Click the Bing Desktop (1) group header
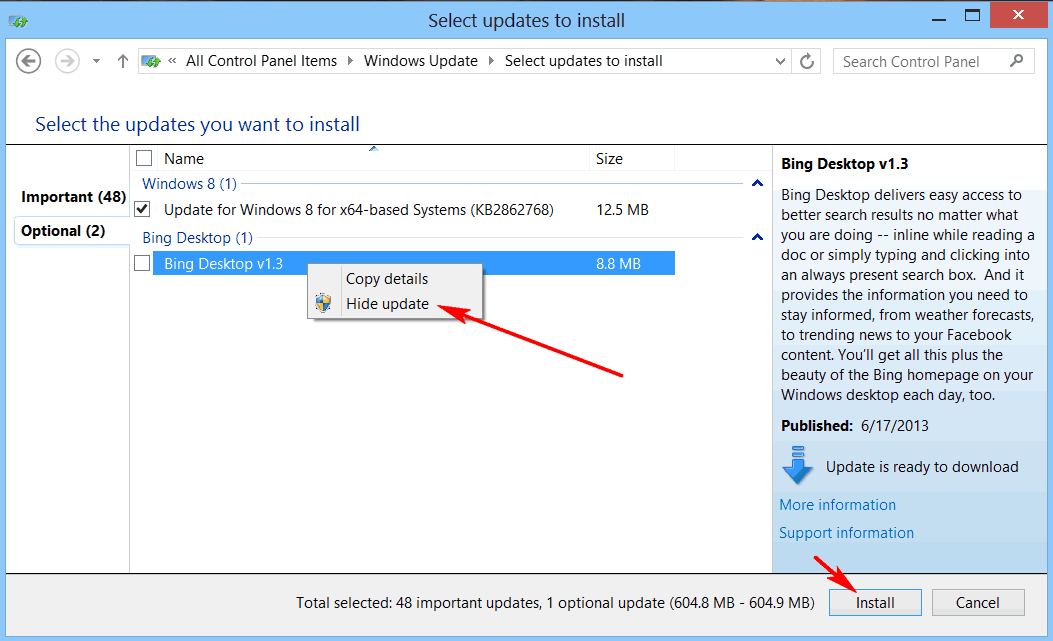This screenshot has height=641, width=1053. 197,238
